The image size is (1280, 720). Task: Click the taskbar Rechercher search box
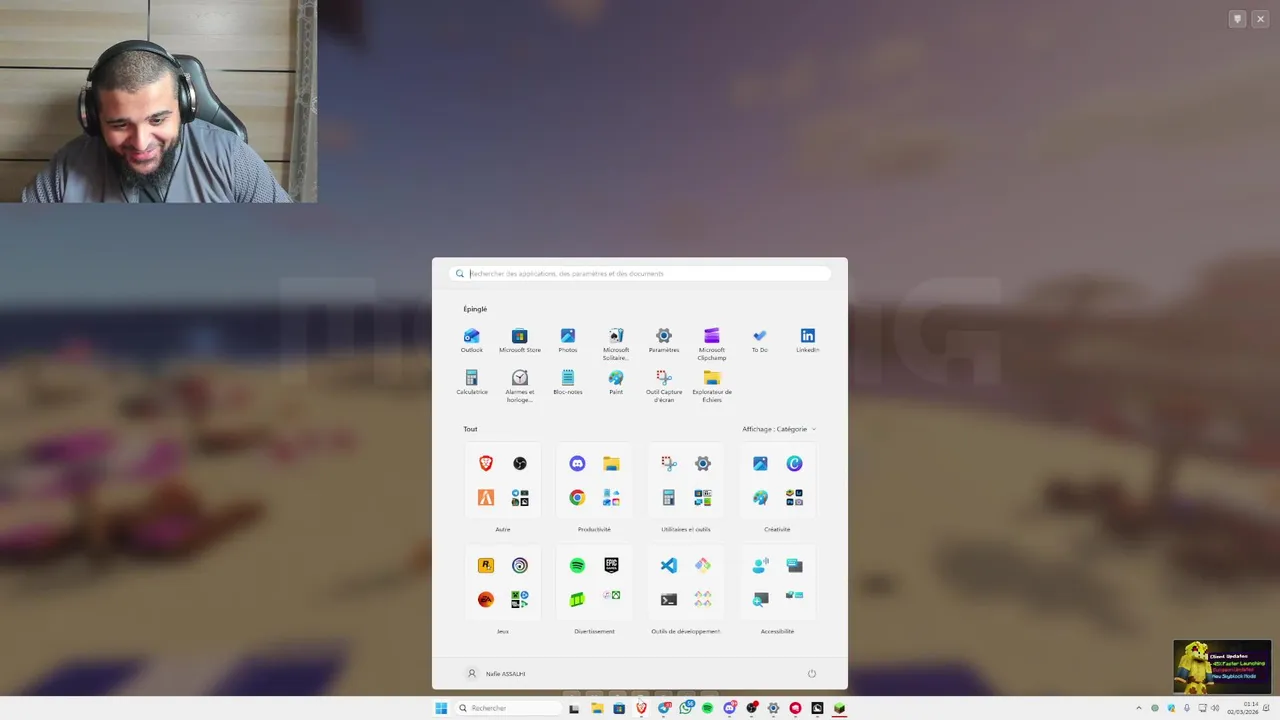509,708
